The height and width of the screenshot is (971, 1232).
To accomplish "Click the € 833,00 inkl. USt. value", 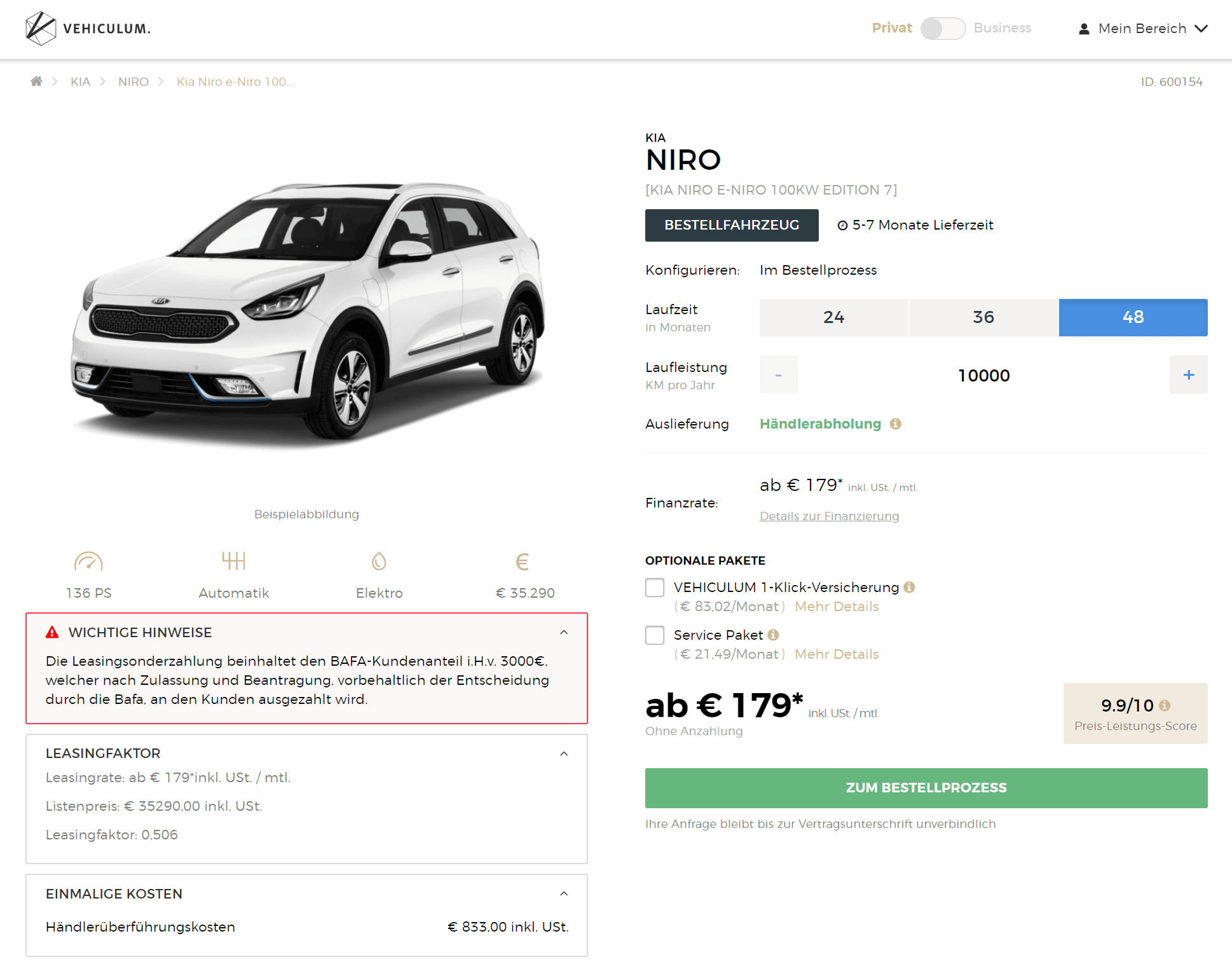I will [x=508, y=926].
